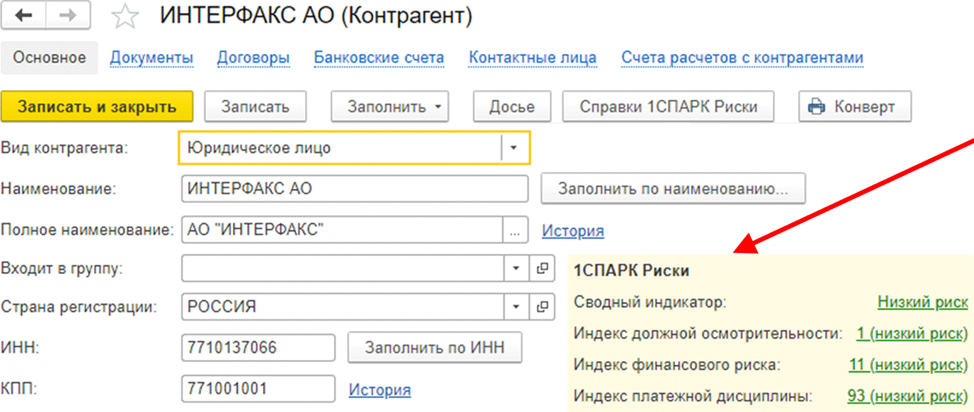Expand the Вид контрагента dropdown
The image size is (974, 412).
[514, 148]
